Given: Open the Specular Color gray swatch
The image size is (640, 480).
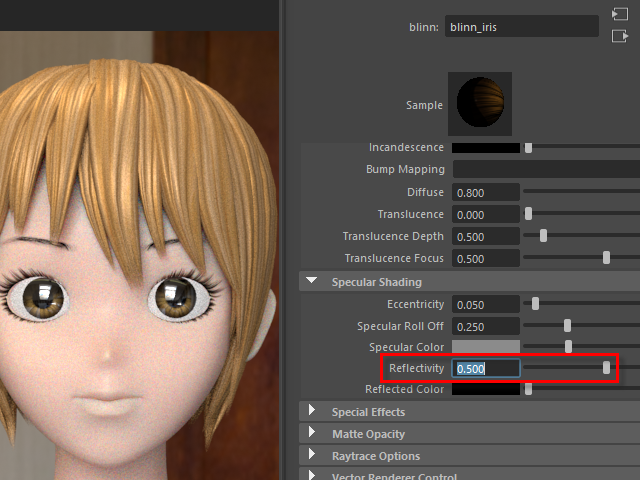Looking at the screenshot, I should click(x=486, y=347).
